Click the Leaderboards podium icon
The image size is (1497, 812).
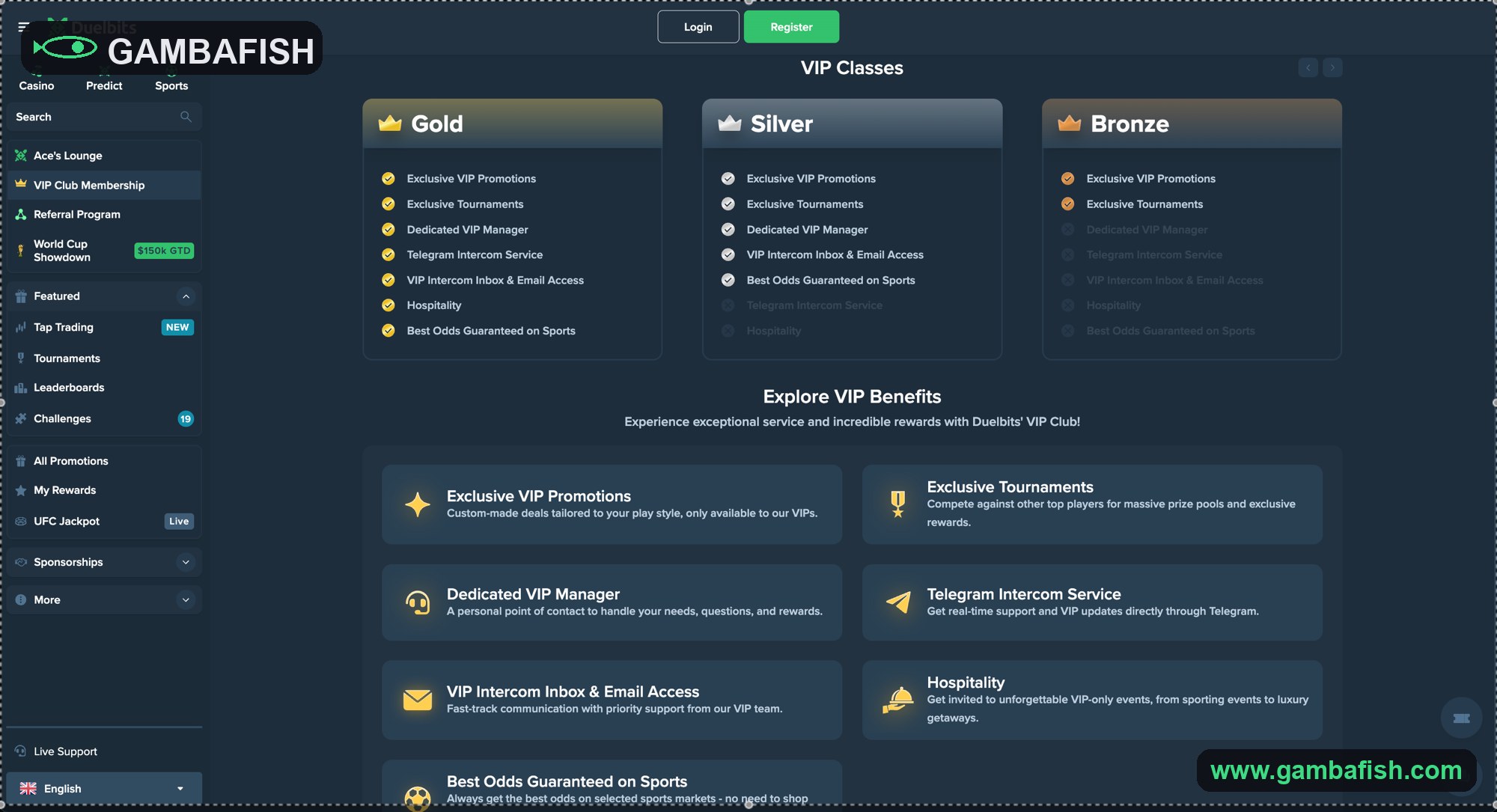click(21, 388)
